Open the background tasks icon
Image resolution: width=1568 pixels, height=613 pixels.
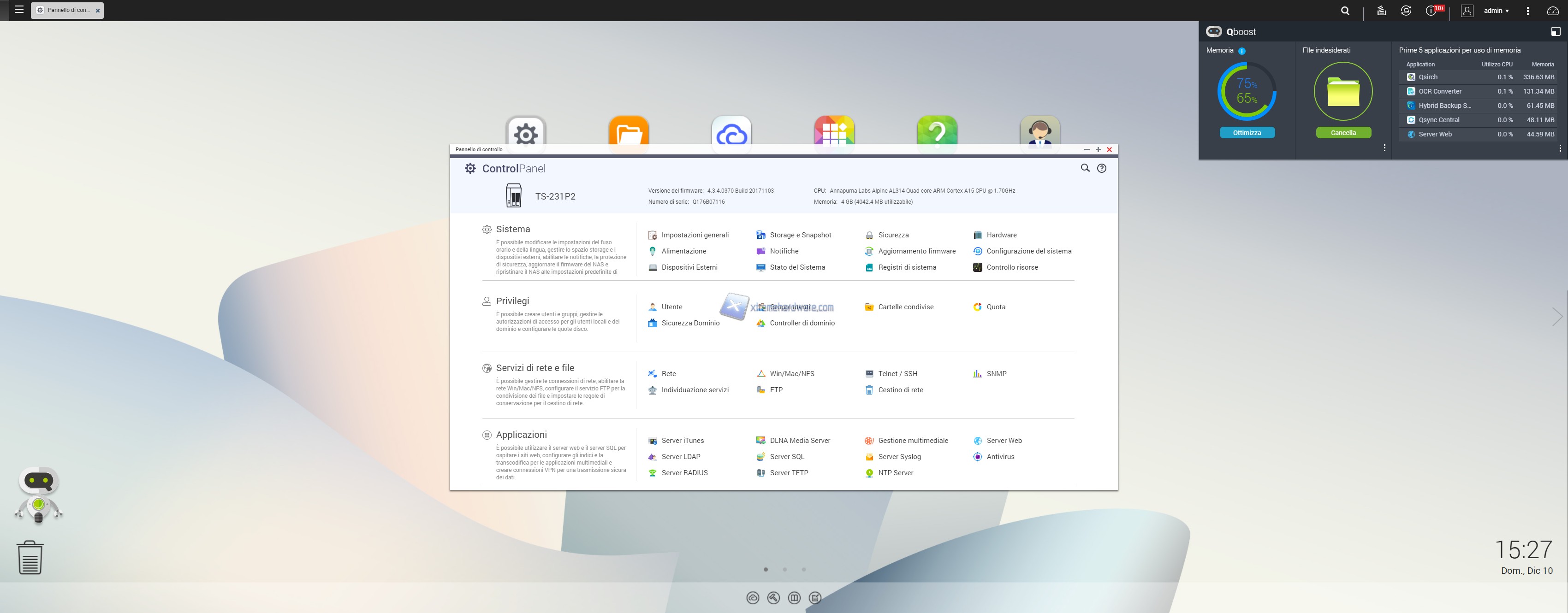tap(1381, 10)
